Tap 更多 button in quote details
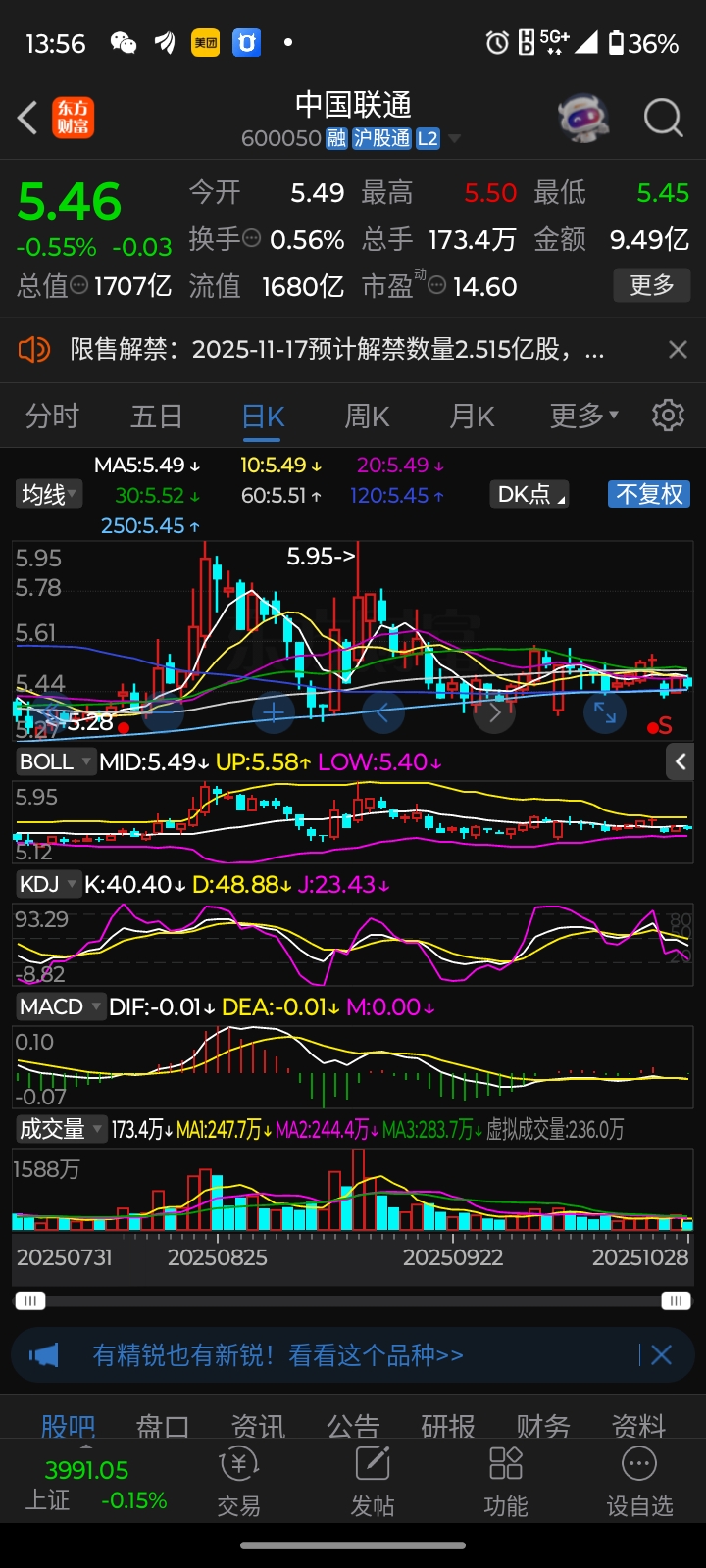 tap(652, 285)
